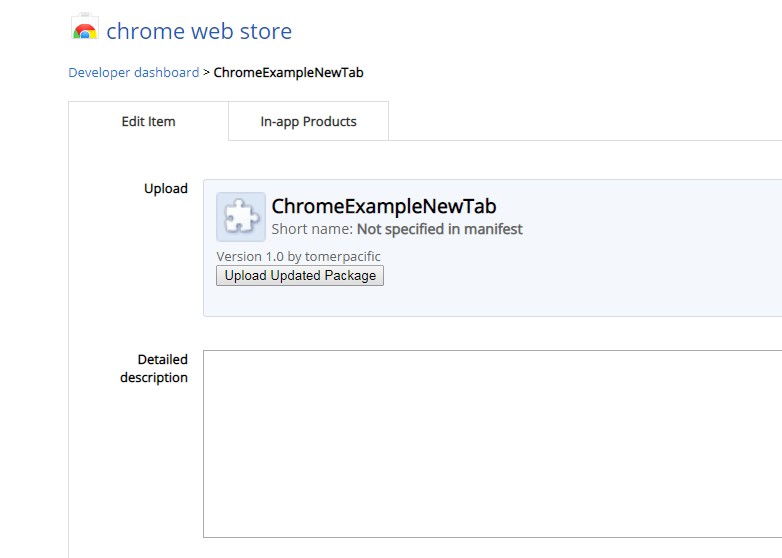
Task: Click the "Short name:" label text
Action: (312, 229)
